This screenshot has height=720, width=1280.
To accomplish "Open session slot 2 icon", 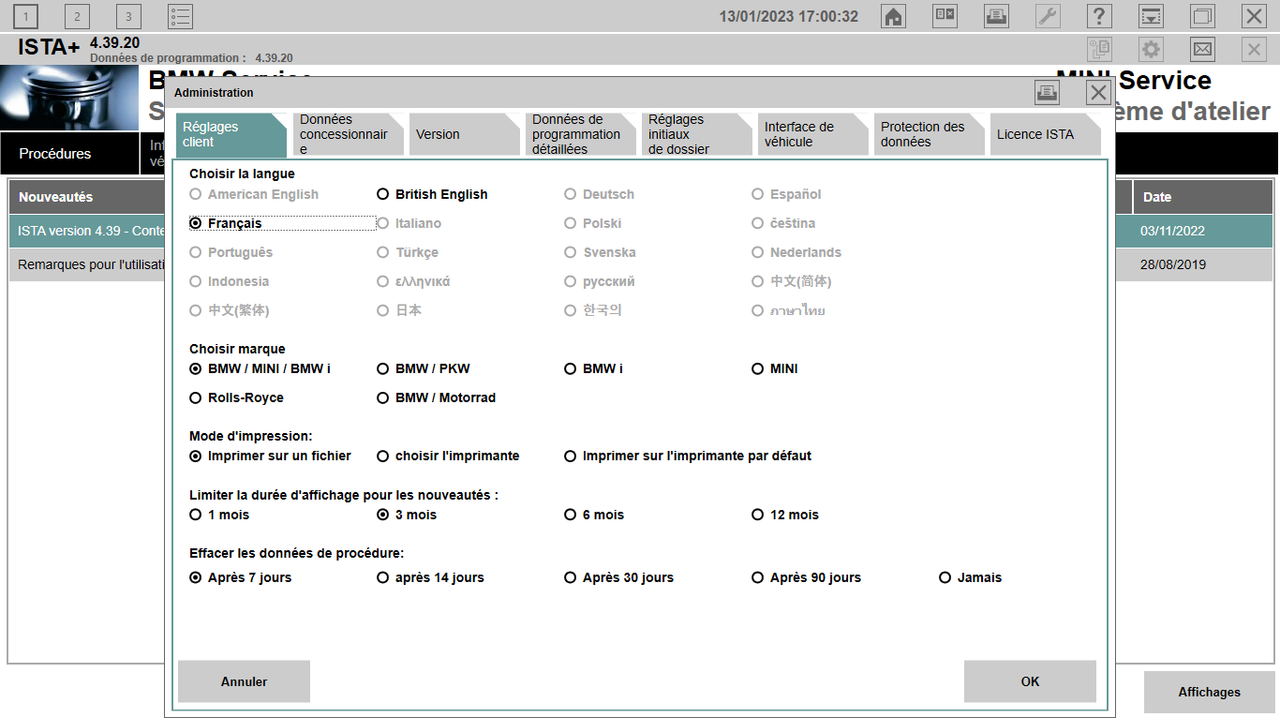I will pyautogui.click(x=77, y=16).
